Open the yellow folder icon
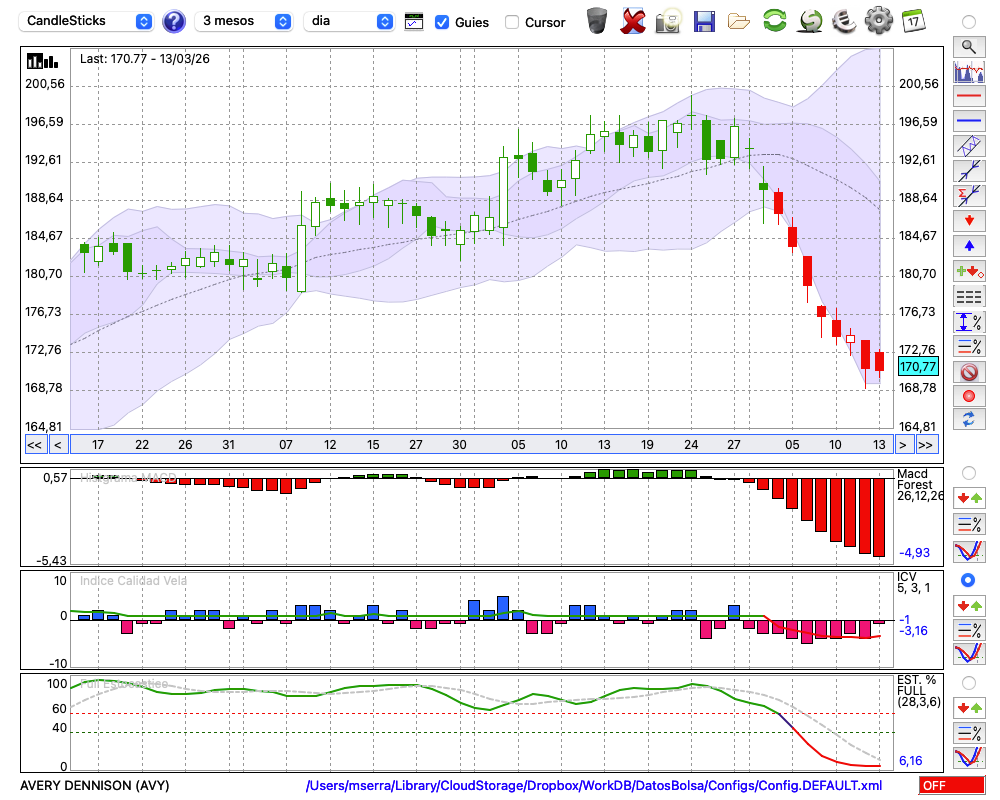Screen dimensions: 1000x800 pos(739,22)
